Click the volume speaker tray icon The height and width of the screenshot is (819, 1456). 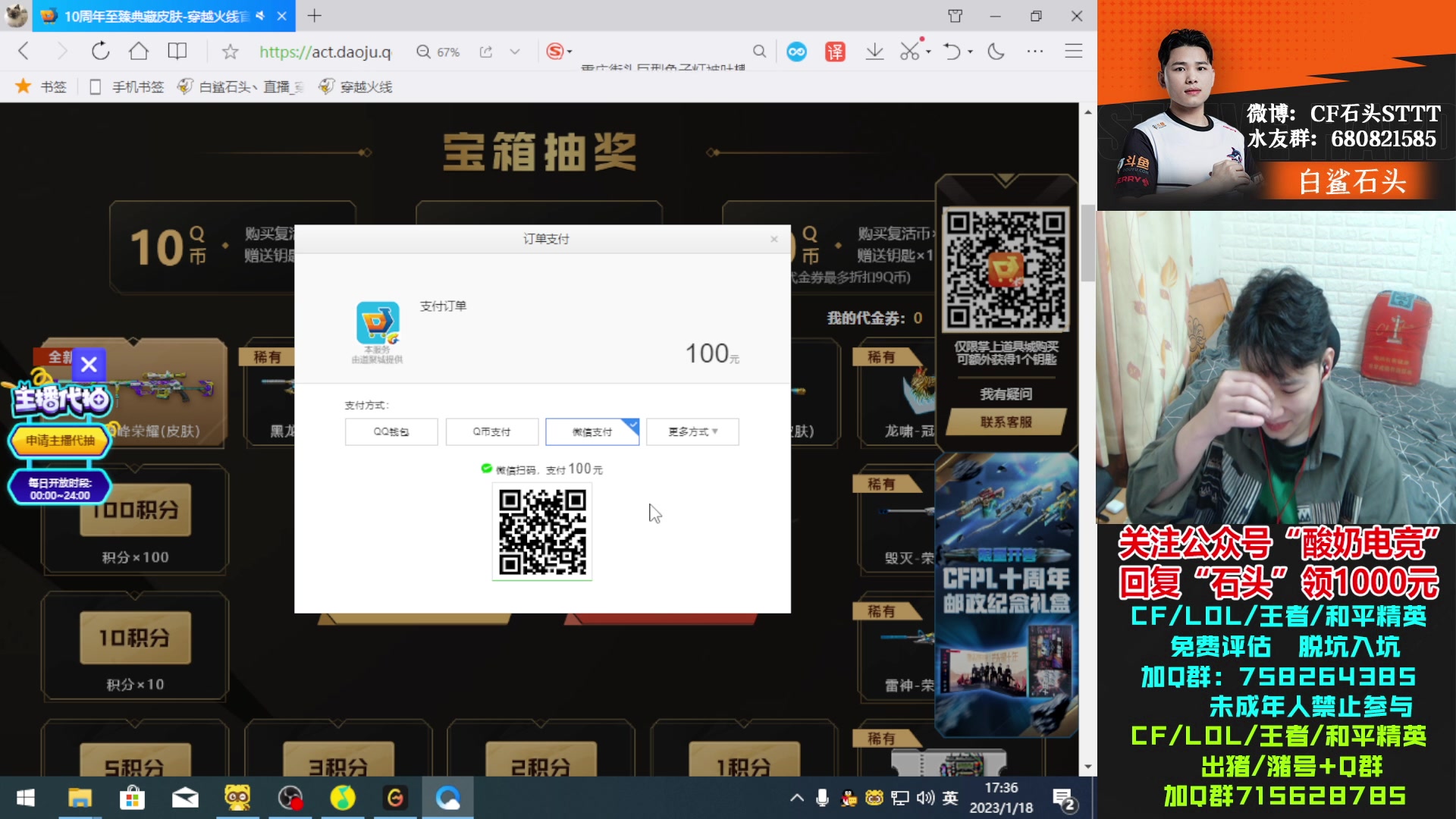click(925, 798)
